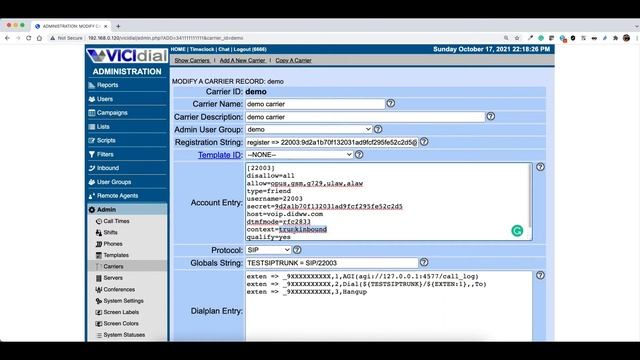Click Copy A Carrier

(293, 60)
